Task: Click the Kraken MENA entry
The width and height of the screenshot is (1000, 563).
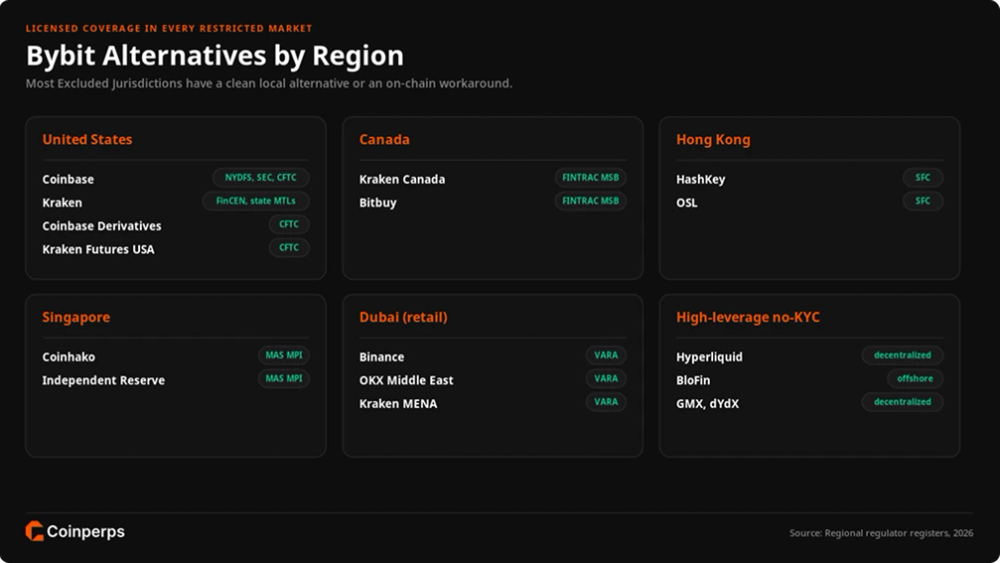Action: click(399, 404)
